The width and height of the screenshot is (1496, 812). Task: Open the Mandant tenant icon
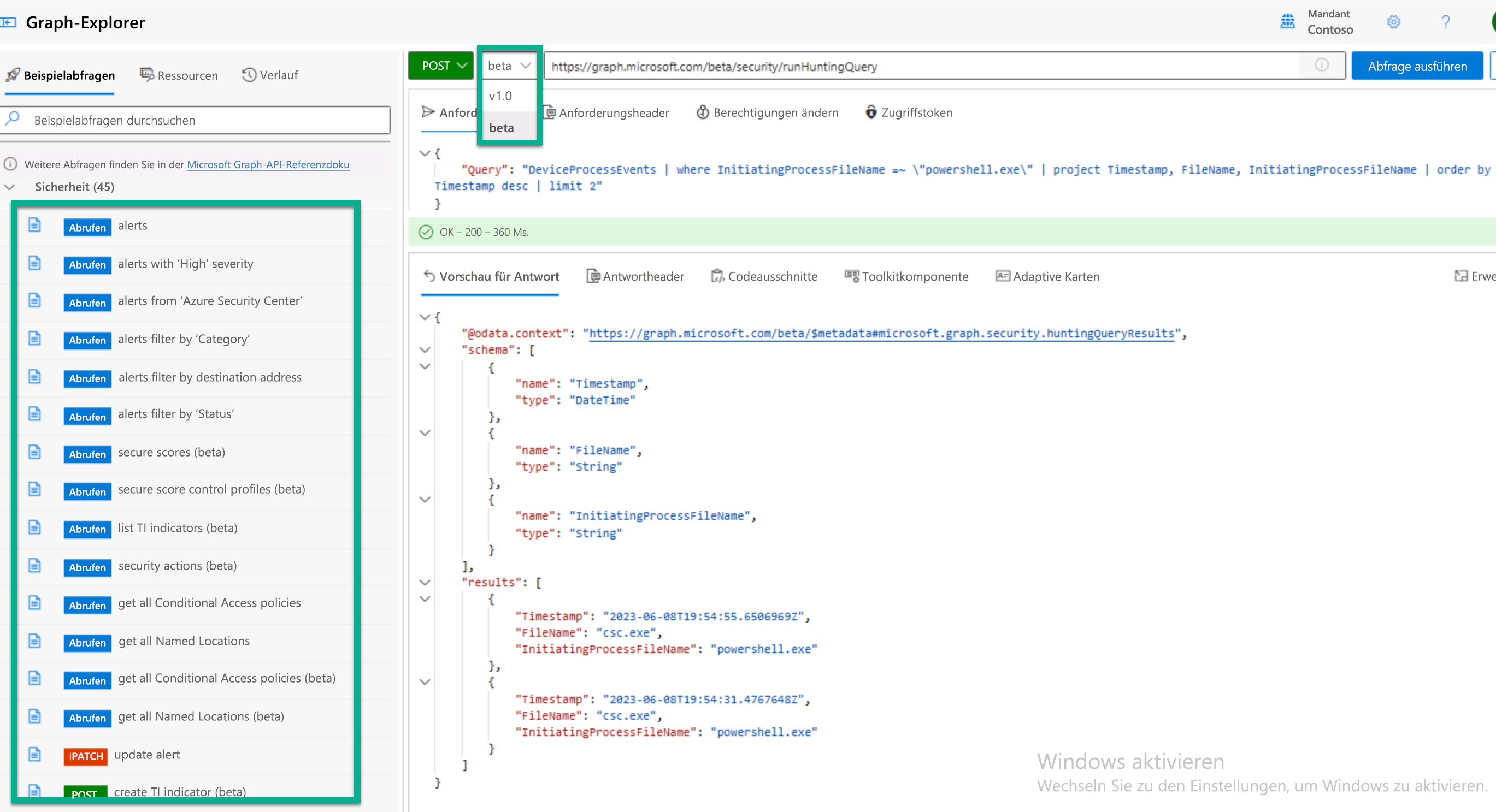pos(1287,21)
